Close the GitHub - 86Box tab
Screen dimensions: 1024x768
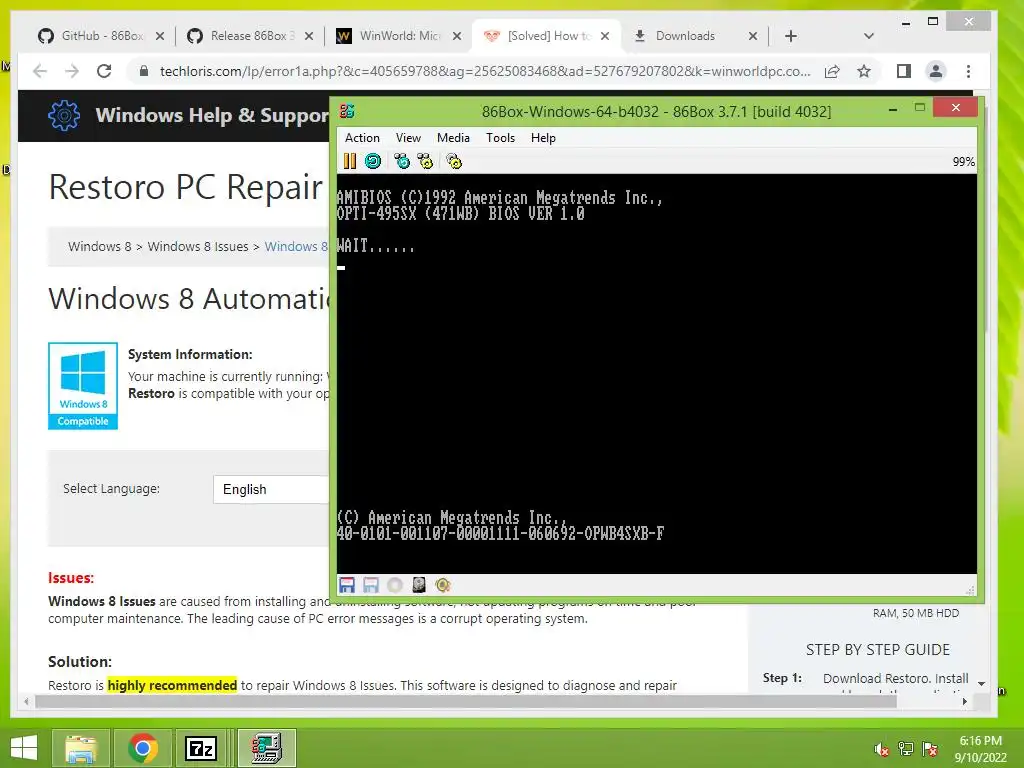(160, 36)
